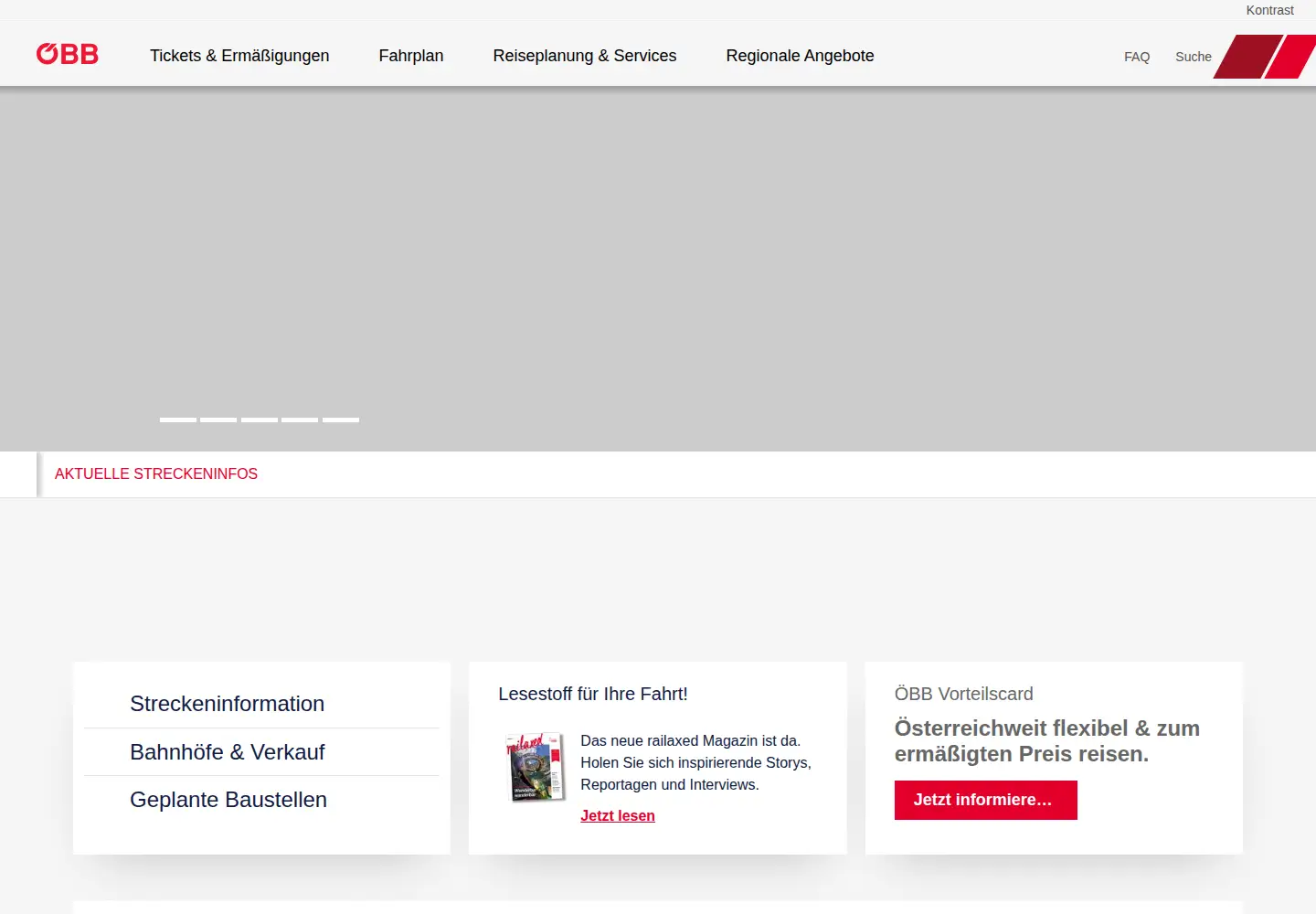The width and height of the screenshot is (1316, 914).
Task: Click the Jetzt lesen link
Action: click(x=618, y=815)
